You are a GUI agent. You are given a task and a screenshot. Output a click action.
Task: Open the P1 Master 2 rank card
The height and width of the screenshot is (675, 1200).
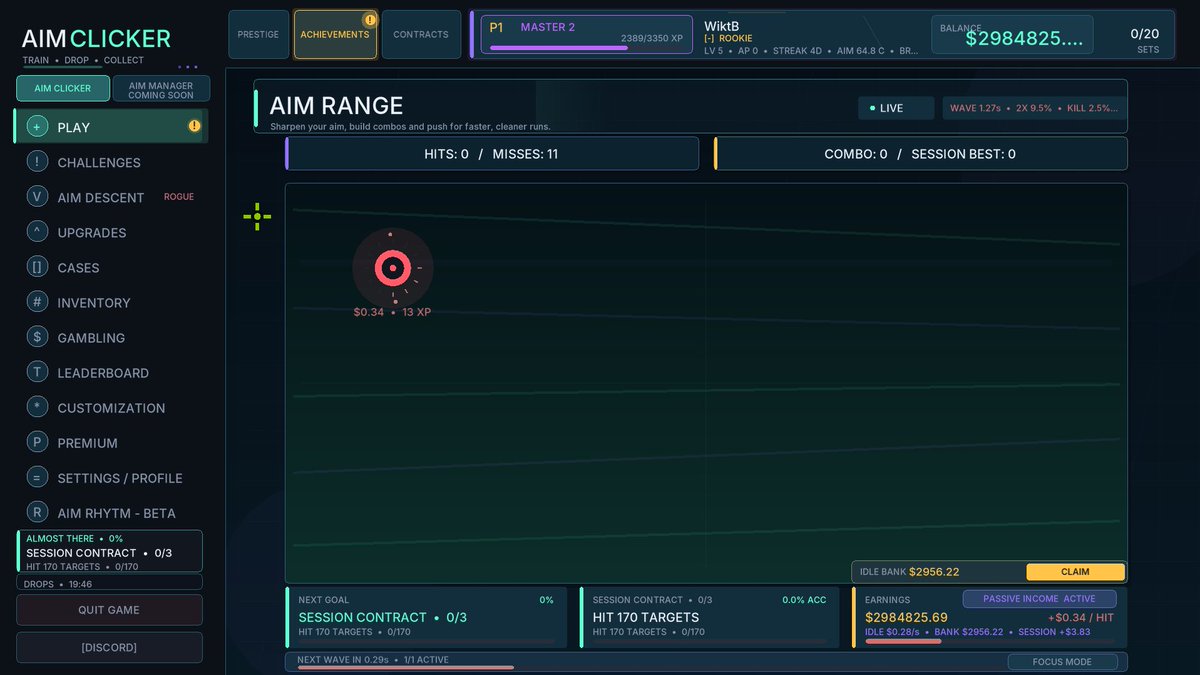tap(587, 34)
